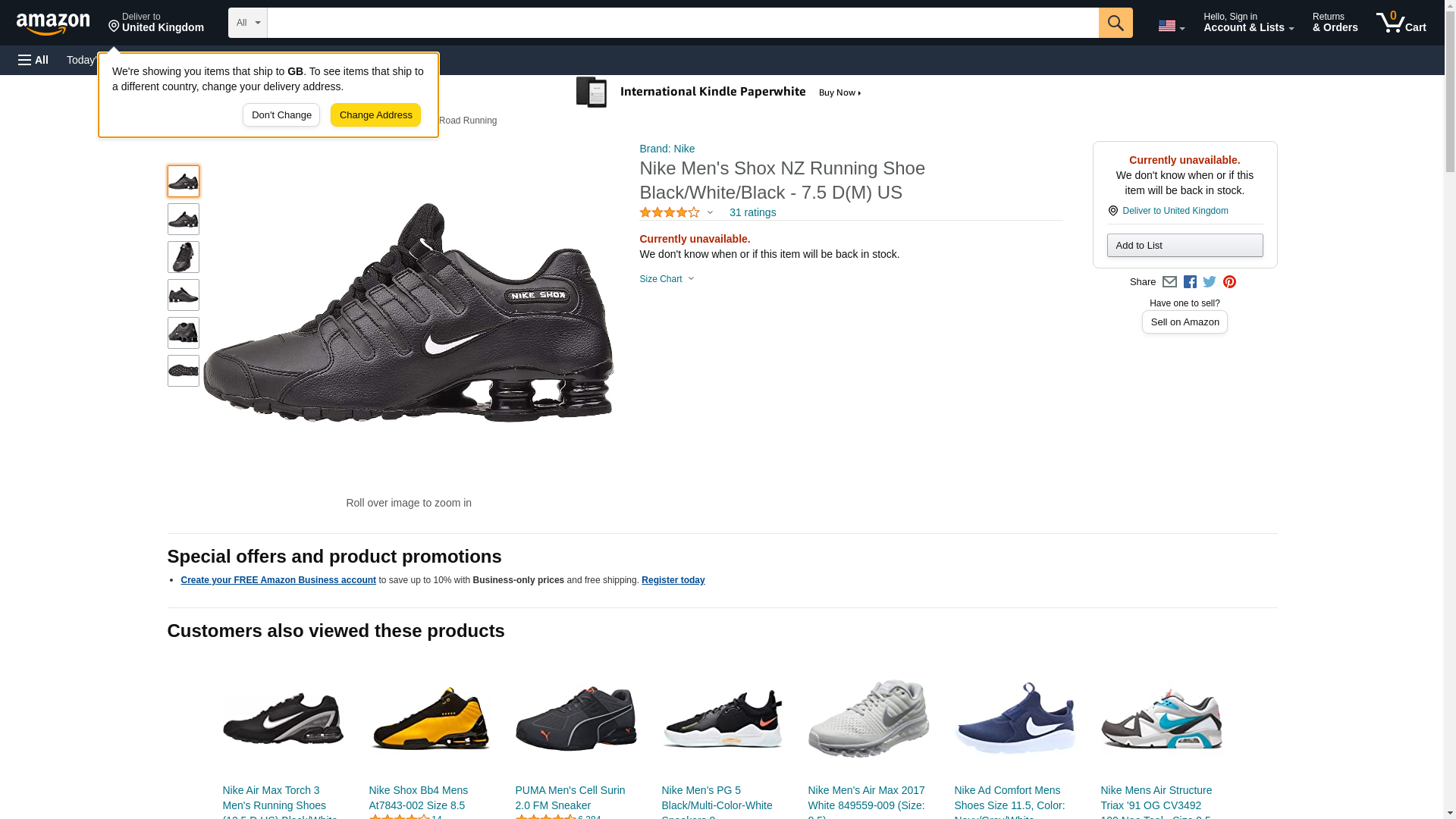The width and height of the screenshot is (1456, 819).
Task: Share on Twitter icon
Action: [1210, 282]
